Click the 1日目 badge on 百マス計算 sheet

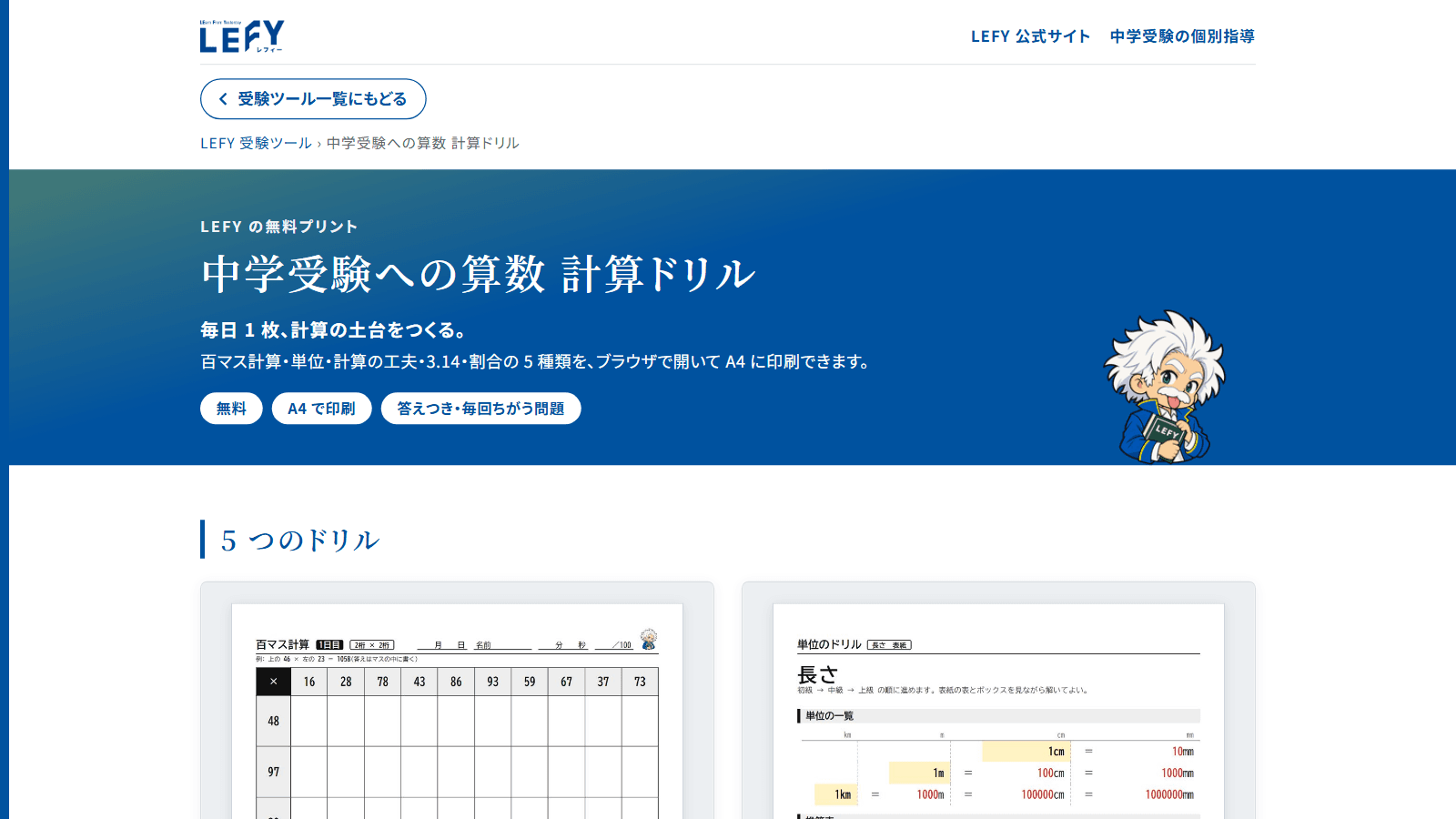tap(329, 644)
